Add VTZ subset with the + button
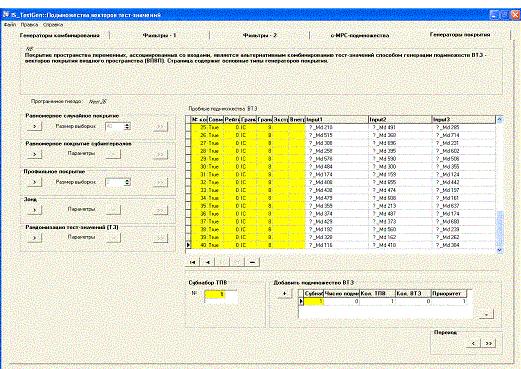The image size is (521, 369). (x=284, y=294)
